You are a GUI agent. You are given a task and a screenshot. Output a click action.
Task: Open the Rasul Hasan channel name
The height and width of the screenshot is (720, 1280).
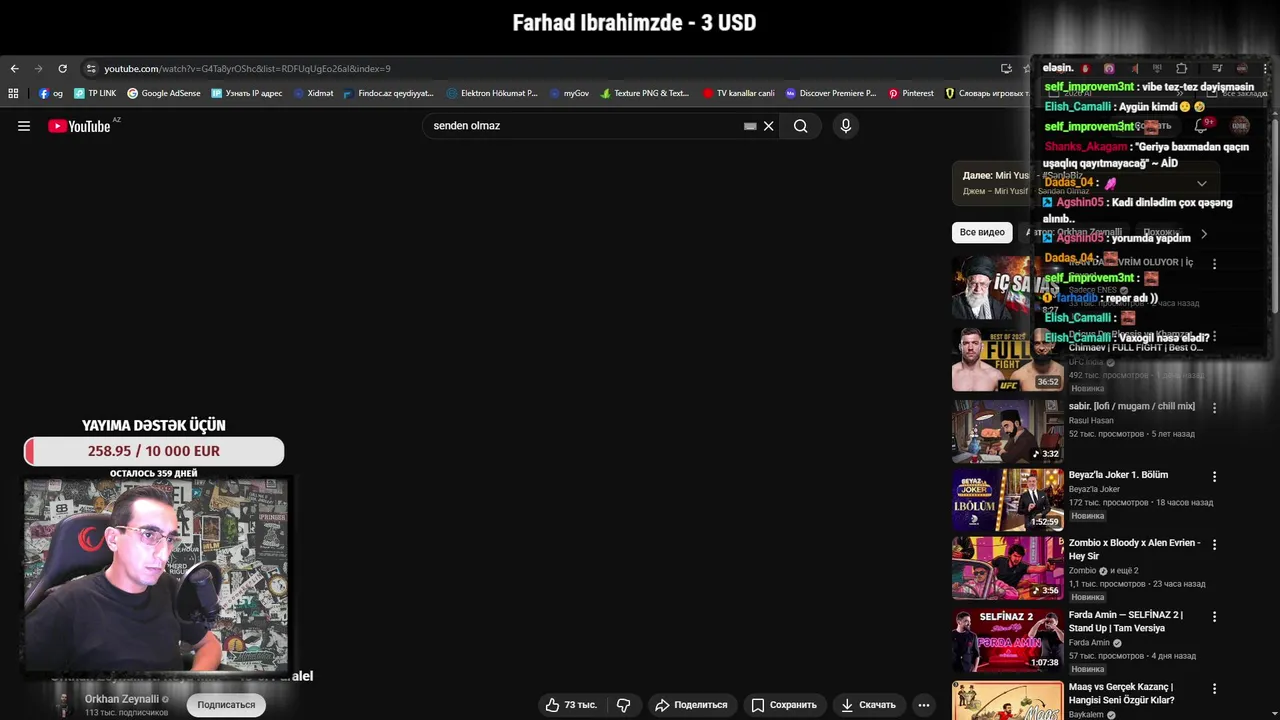click(1091, 421)
